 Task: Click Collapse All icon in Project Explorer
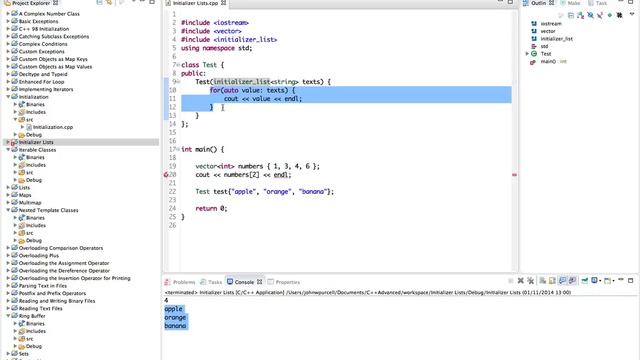click(x=99, y=2)
